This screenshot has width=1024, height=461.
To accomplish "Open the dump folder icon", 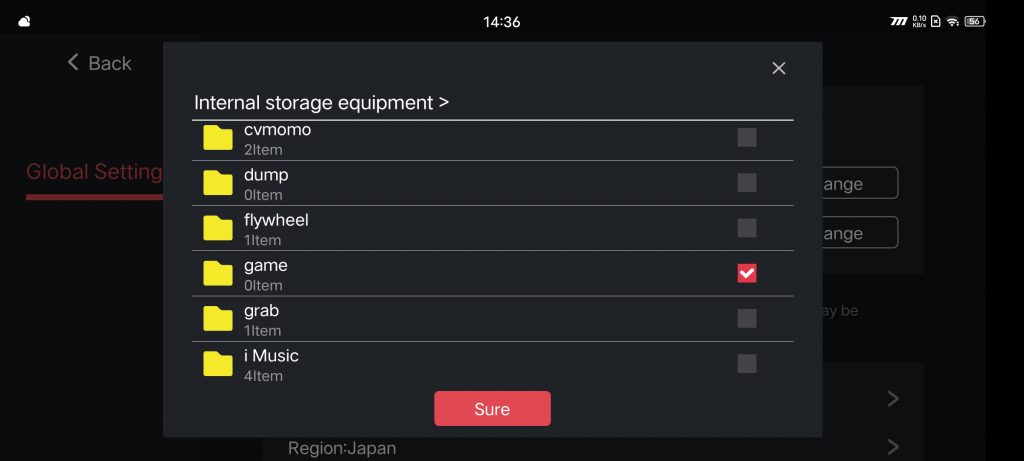I will (x=217, y=183).
